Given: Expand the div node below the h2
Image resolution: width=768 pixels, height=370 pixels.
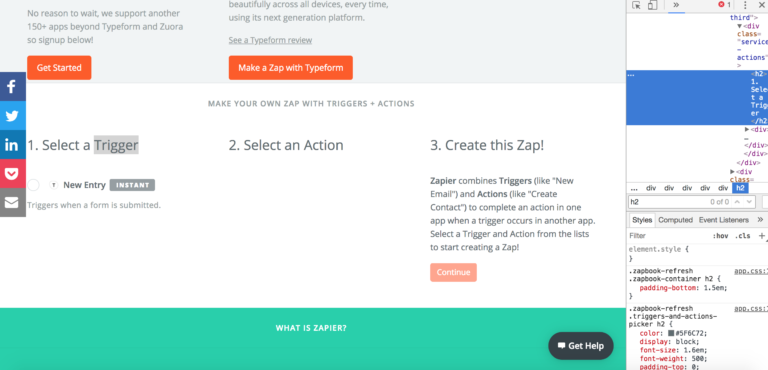Looking at the screenshot, I should [747, 129].
